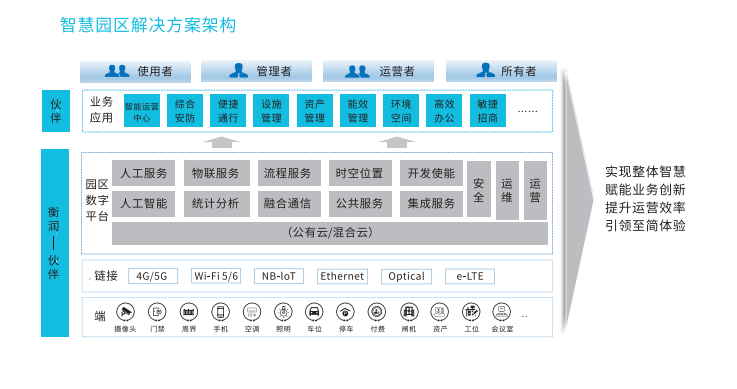This screenshot has width=737, height=389.
Task: Click the 照明 lighting icon
Action: coord(283,312)
